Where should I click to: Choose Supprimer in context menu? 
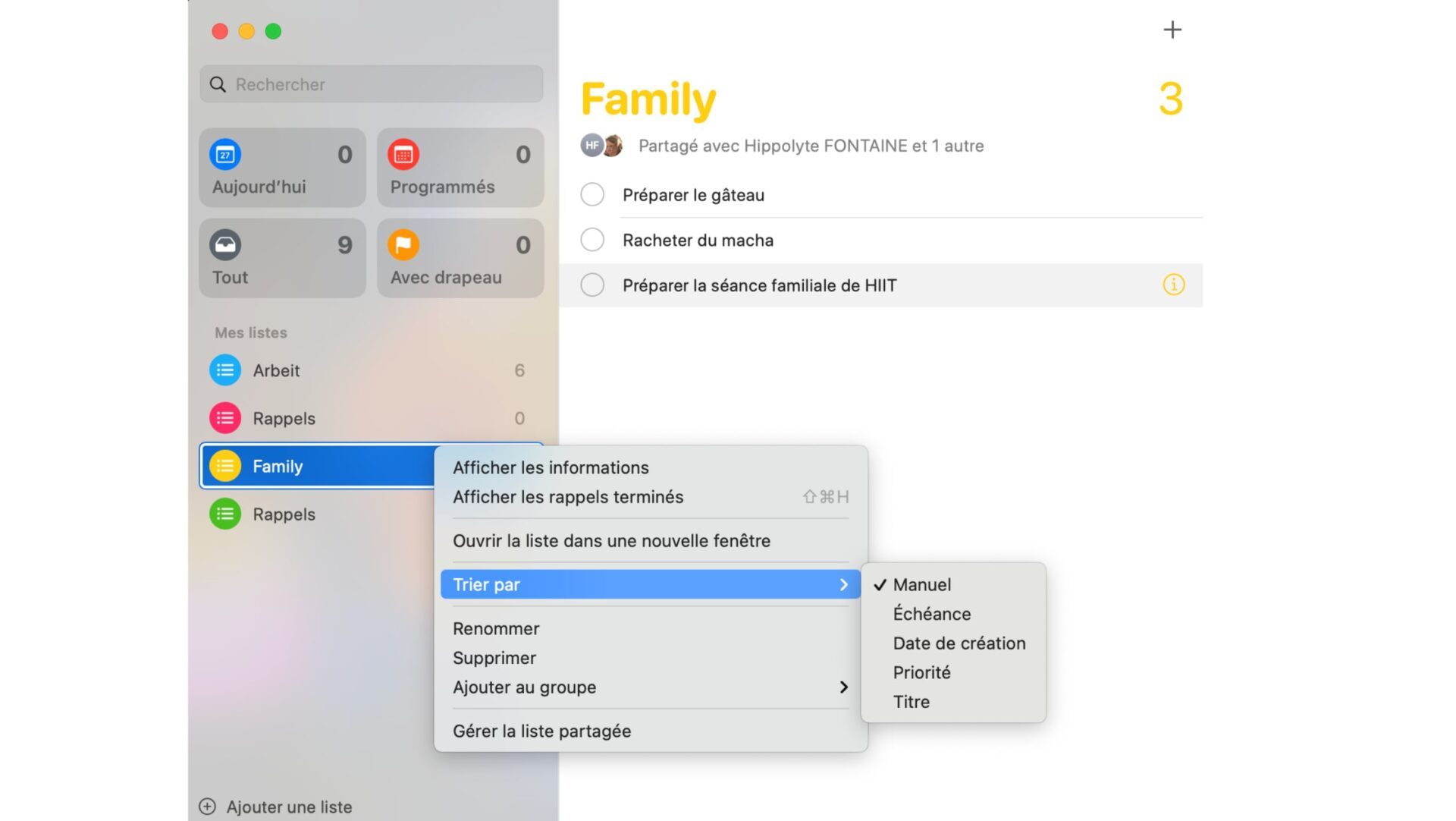pyautogui.click(x=651, y=658)
